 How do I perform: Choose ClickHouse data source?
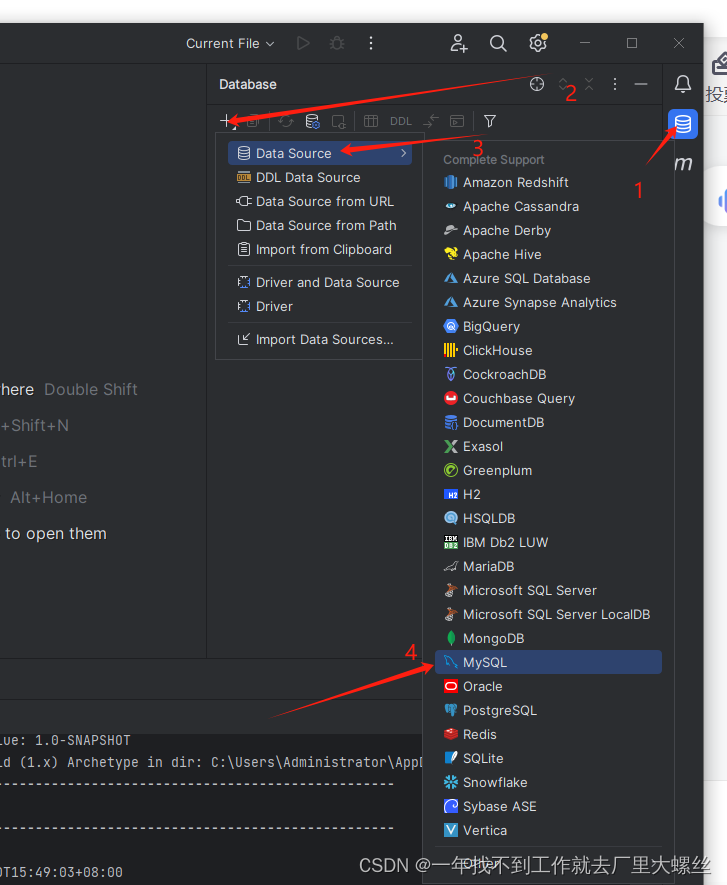548,351
